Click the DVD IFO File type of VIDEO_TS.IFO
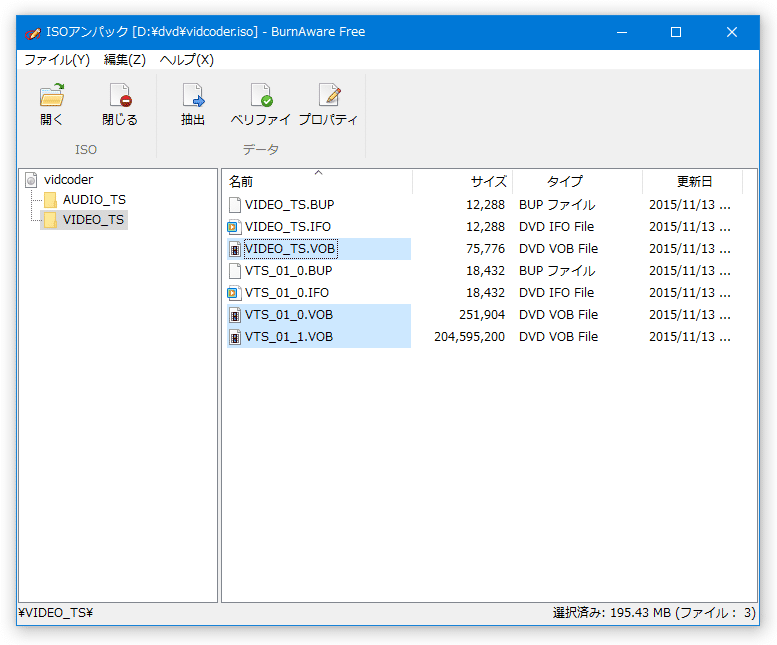This screenshot has width=777, height=645. [556, 226]
